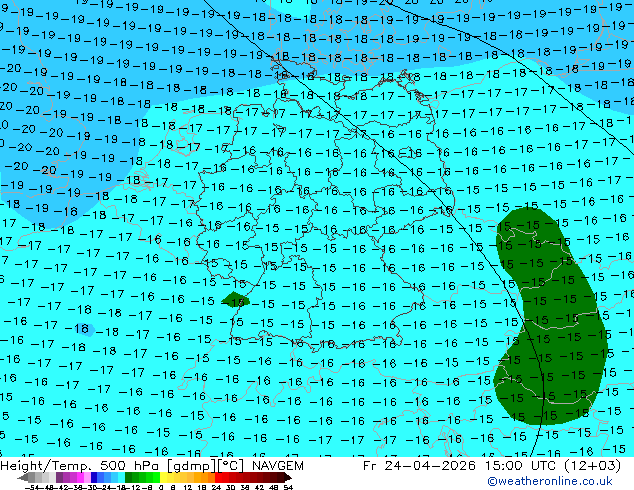Click the 'Height/Temp. 500 hPa' title text
634x490 pixels.
click(81, 466)
